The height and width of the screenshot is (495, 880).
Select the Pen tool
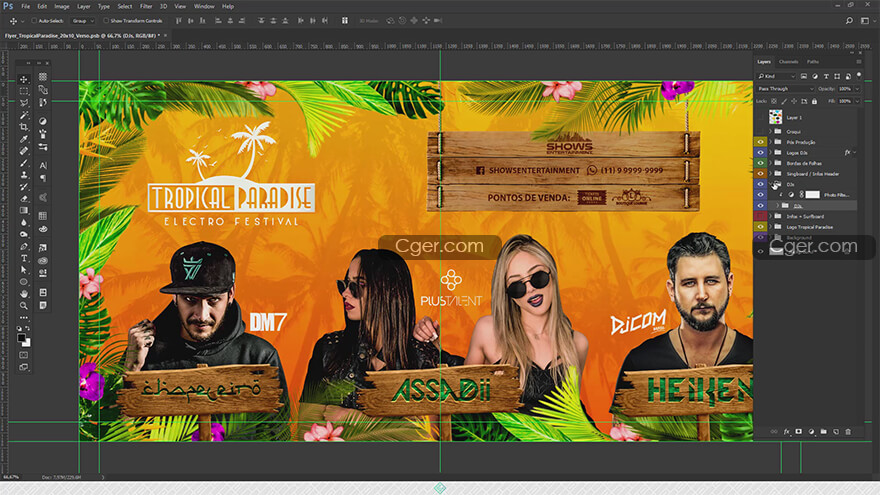point(24,246)
